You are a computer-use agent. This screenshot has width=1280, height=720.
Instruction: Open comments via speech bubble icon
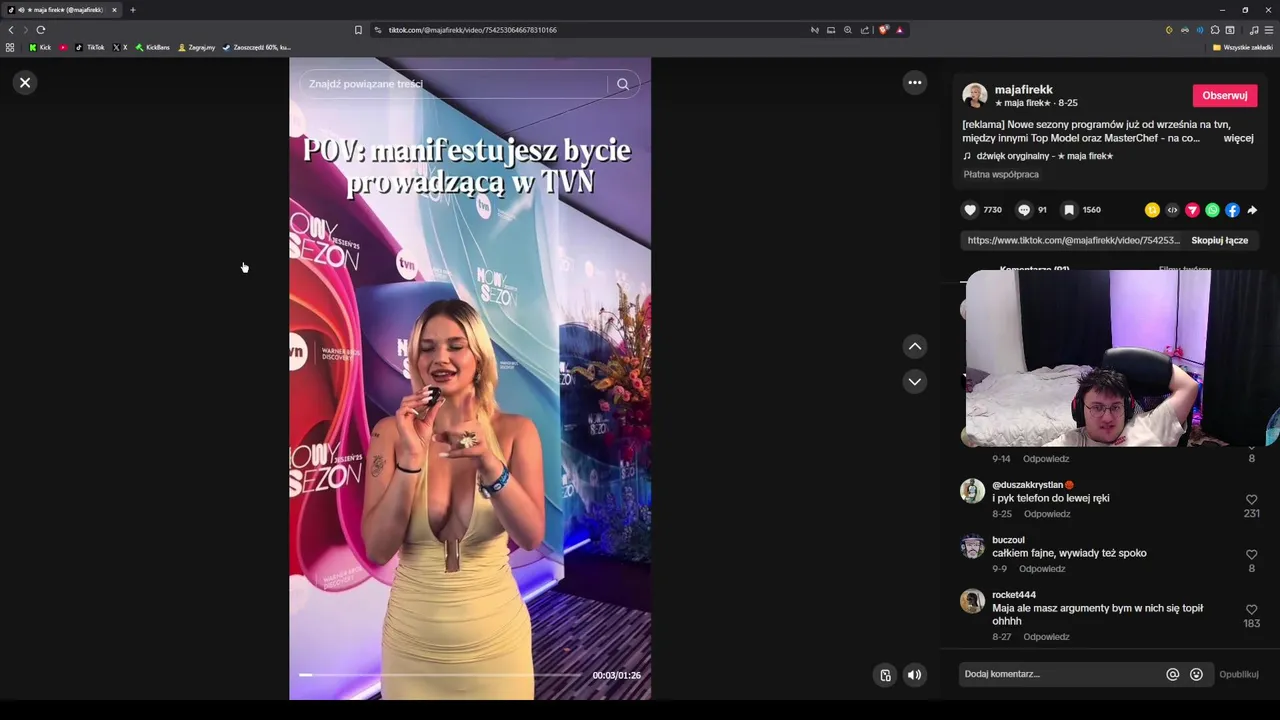click(x=1024, y=210)
